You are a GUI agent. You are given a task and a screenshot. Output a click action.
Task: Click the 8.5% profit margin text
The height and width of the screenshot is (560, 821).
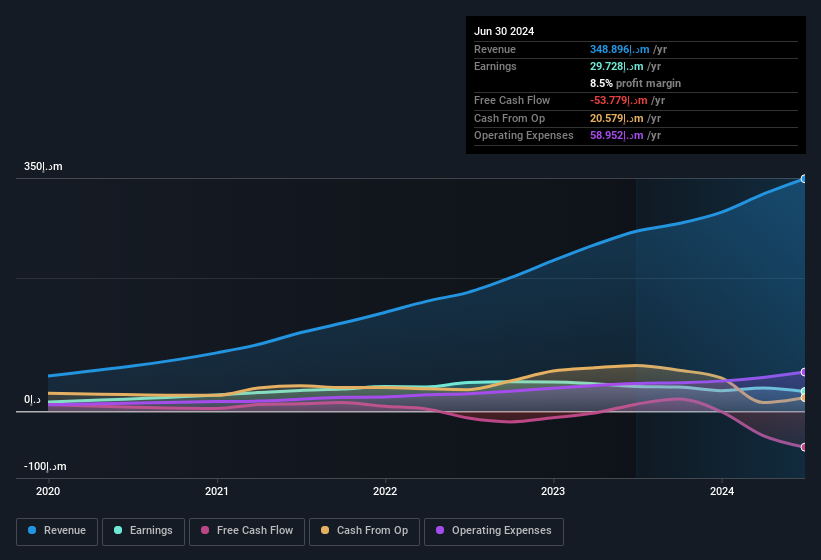(635, 83)
